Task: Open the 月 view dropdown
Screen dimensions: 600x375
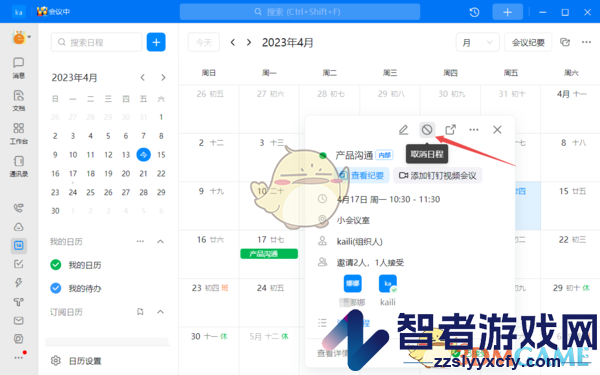Action: coord(477,42)
